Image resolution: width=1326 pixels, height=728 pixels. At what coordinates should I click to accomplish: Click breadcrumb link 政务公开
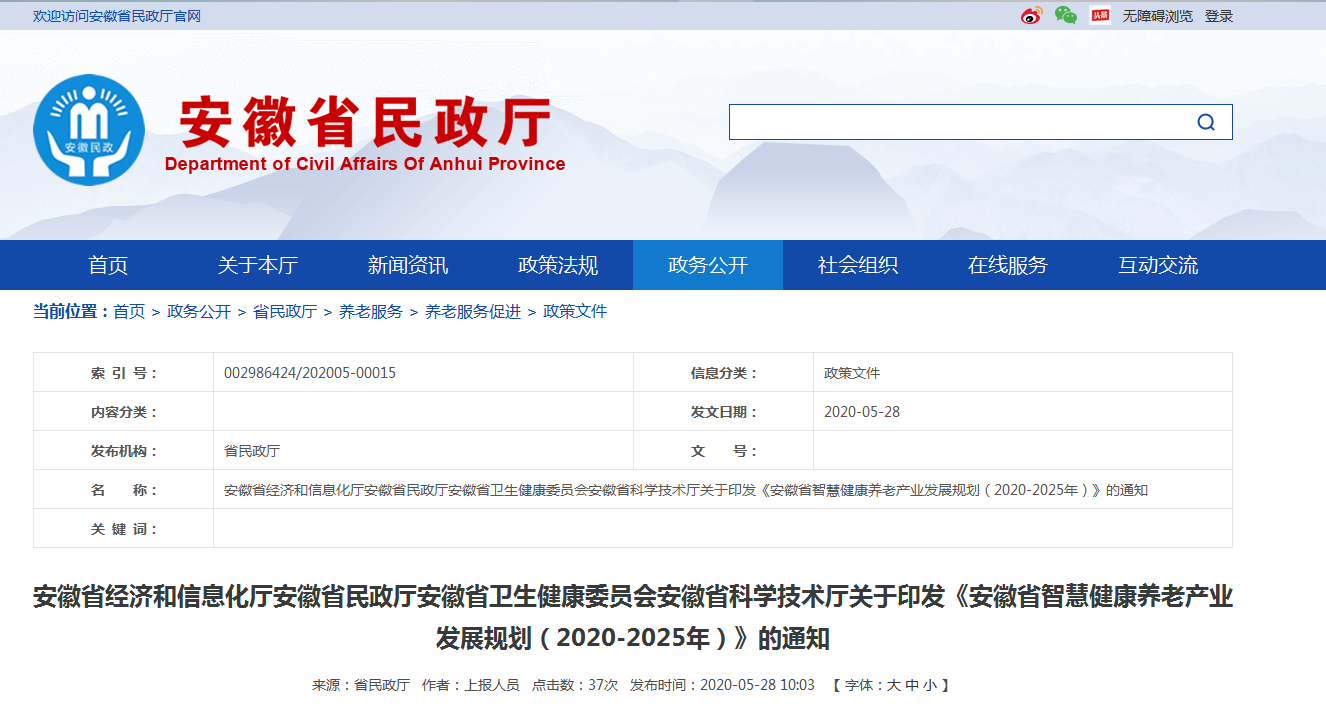pos(199,312)
